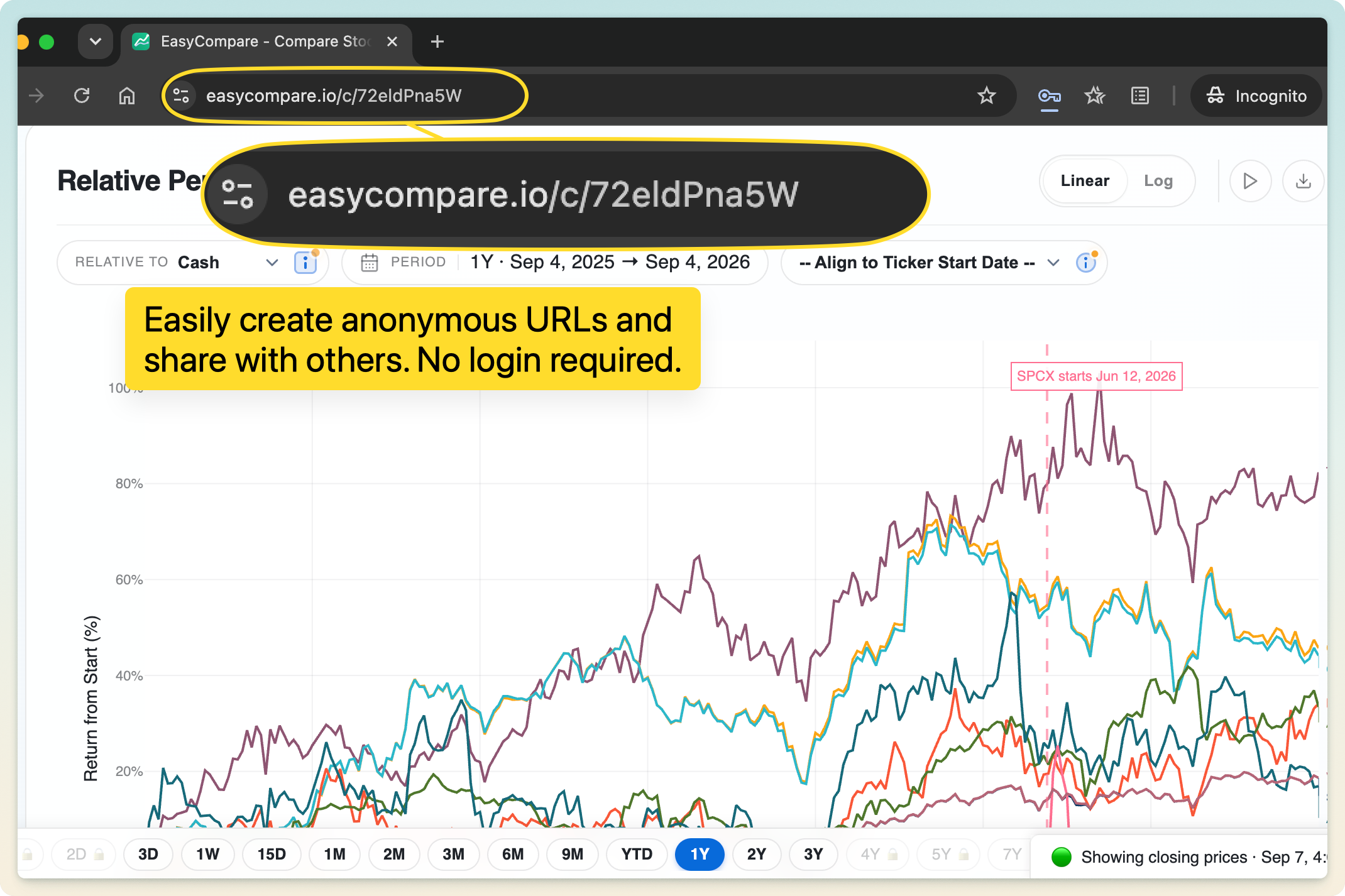Open the reading list side panel icon
Screen dimensions: 1345x896
click(1140, 96)
